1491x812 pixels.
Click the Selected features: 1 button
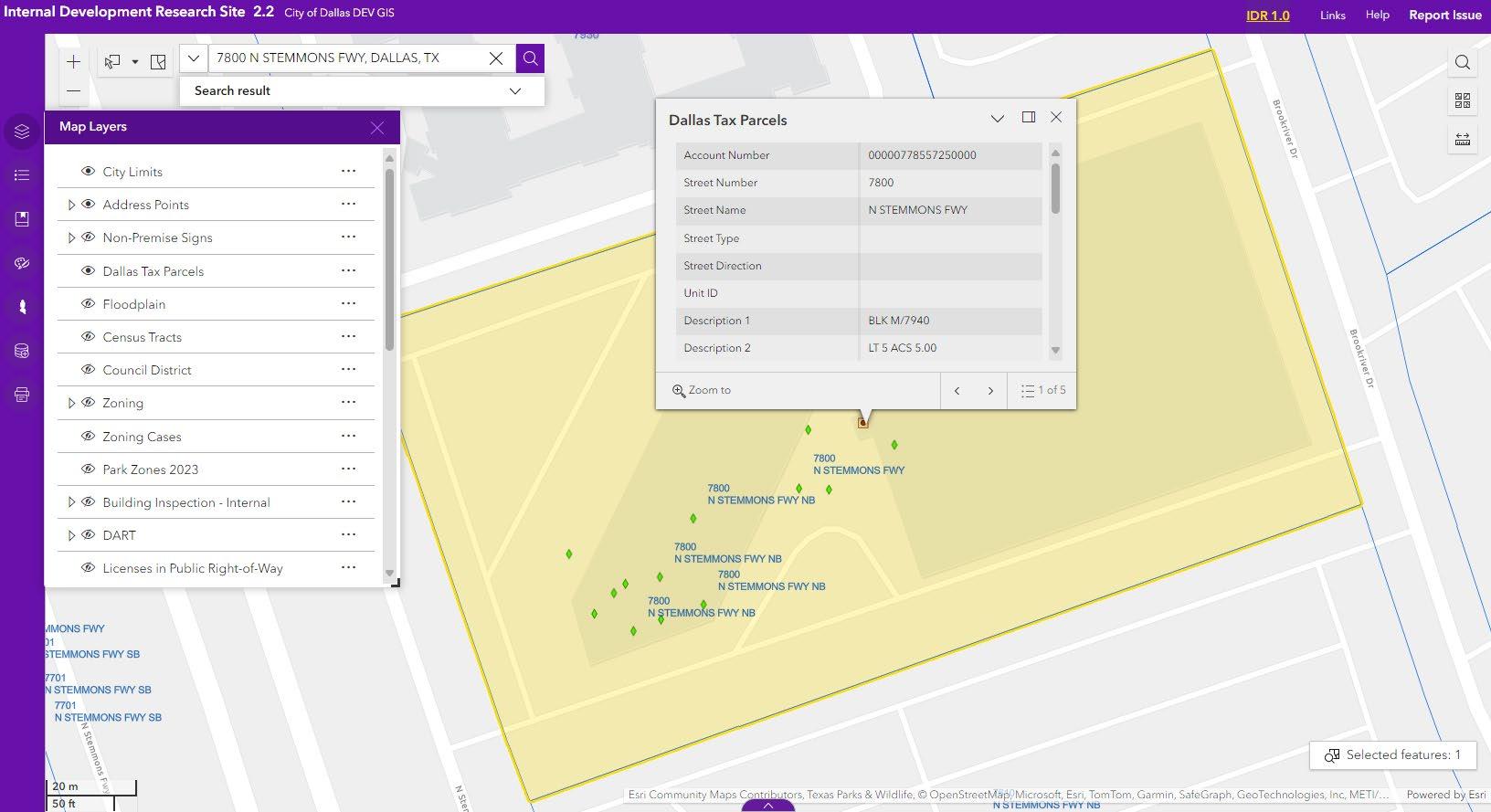coord(1393,754)
